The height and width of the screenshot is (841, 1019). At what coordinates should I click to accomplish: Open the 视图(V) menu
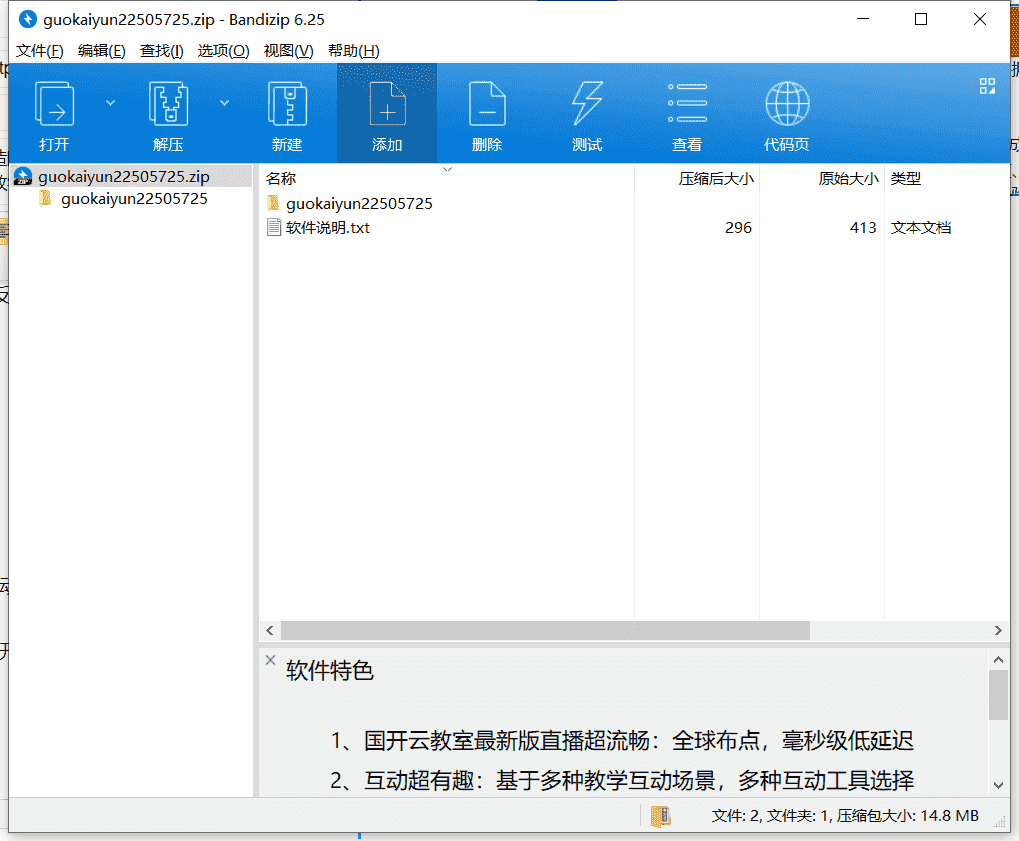pos(289,51)
